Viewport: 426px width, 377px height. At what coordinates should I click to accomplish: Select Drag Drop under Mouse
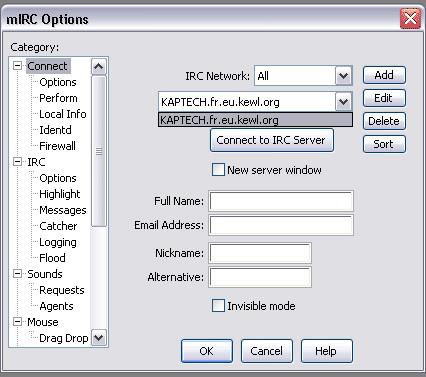[64, 338]
